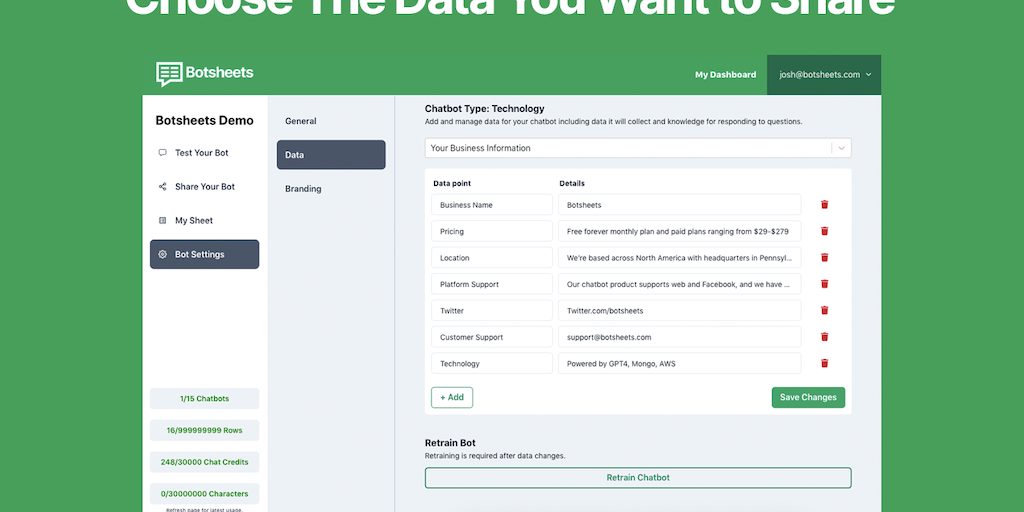Click the 16/999999999 Rows badge
This screenshot has height=512, width=1024.
point(204,430)
